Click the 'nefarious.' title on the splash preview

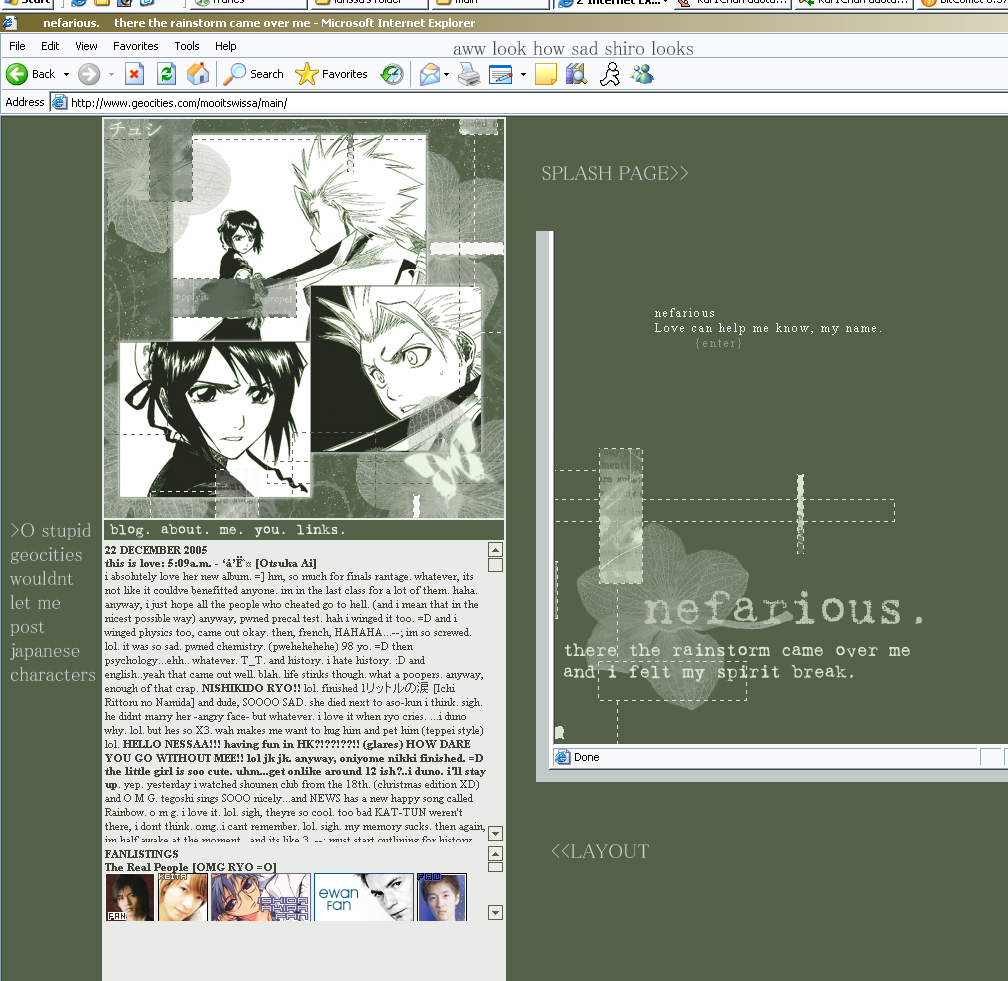[x=783, y=609]
